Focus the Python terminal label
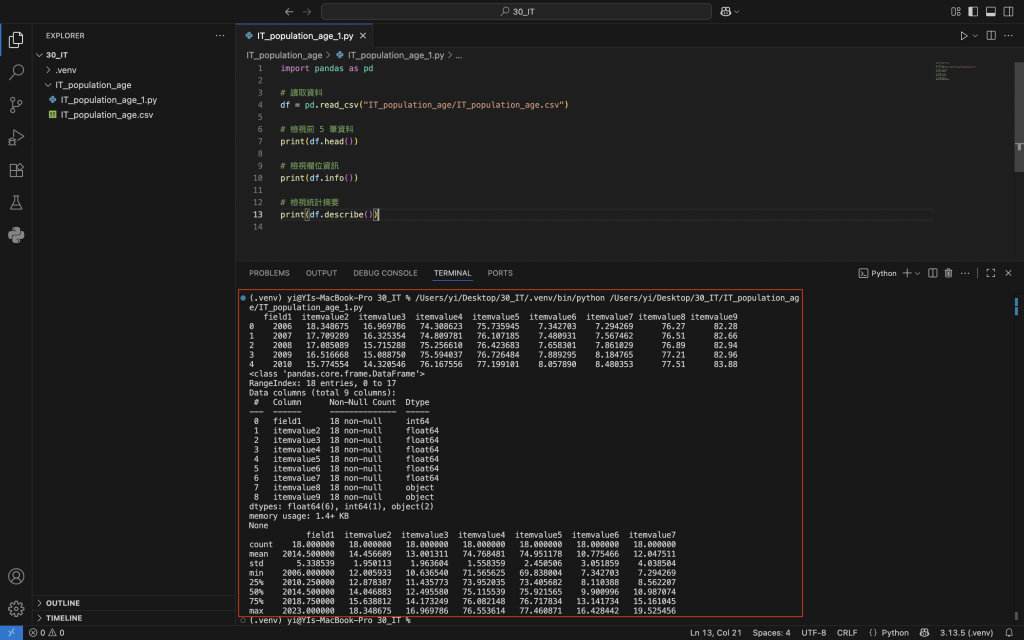Screen dimensions: 1024x640 pyautogui.click(x=877, y=273)
